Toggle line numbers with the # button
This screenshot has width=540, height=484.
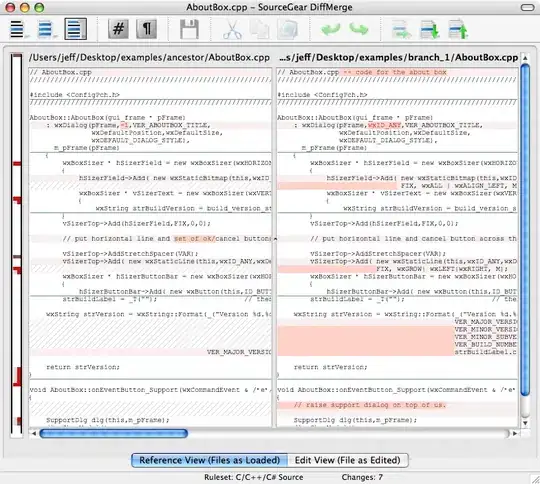(x=118, y=29)
